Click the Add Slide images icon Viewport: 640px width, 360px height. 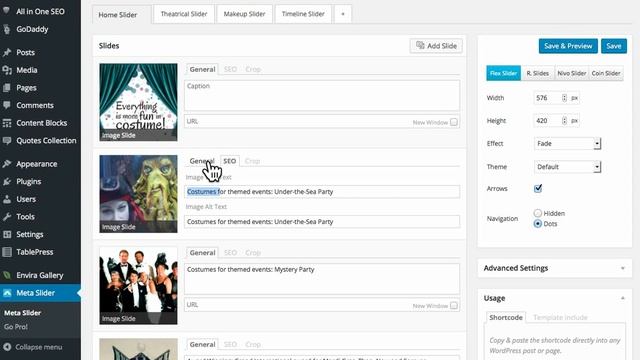(420, 45)
